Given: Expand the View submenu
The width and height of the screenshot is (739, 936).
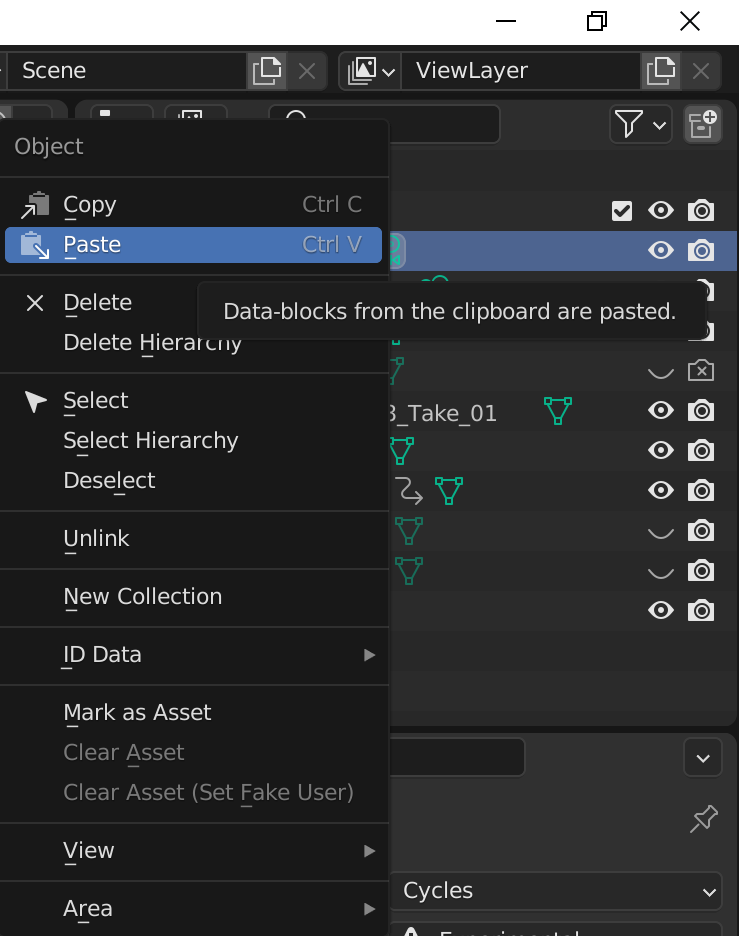Looking at the screenshot, I should [193, 851].
